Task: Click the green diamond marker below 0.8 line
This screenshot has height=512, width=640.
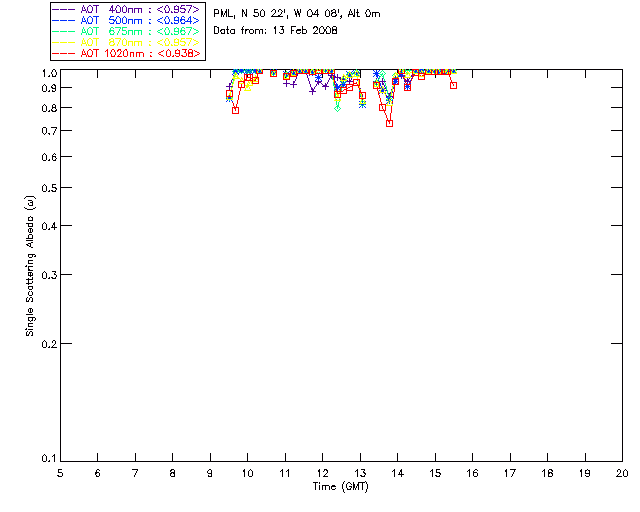Action: (337, 108)
